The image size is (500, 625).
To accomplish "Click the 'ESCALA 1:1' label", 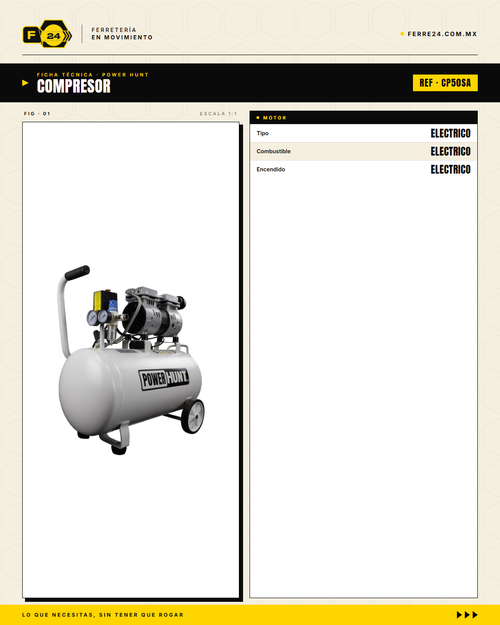I will [x=219, y=114].
